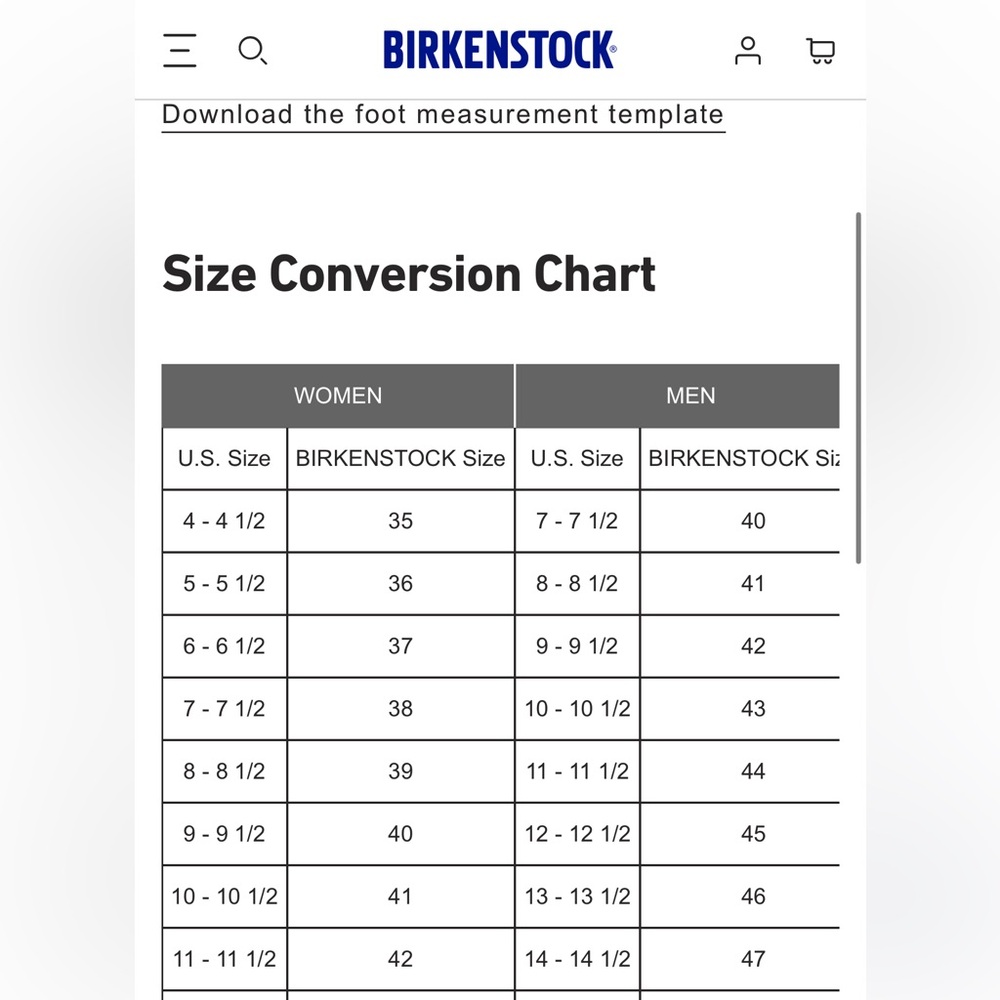Select men's Birkenstock size 44 cell

point(740,771)
